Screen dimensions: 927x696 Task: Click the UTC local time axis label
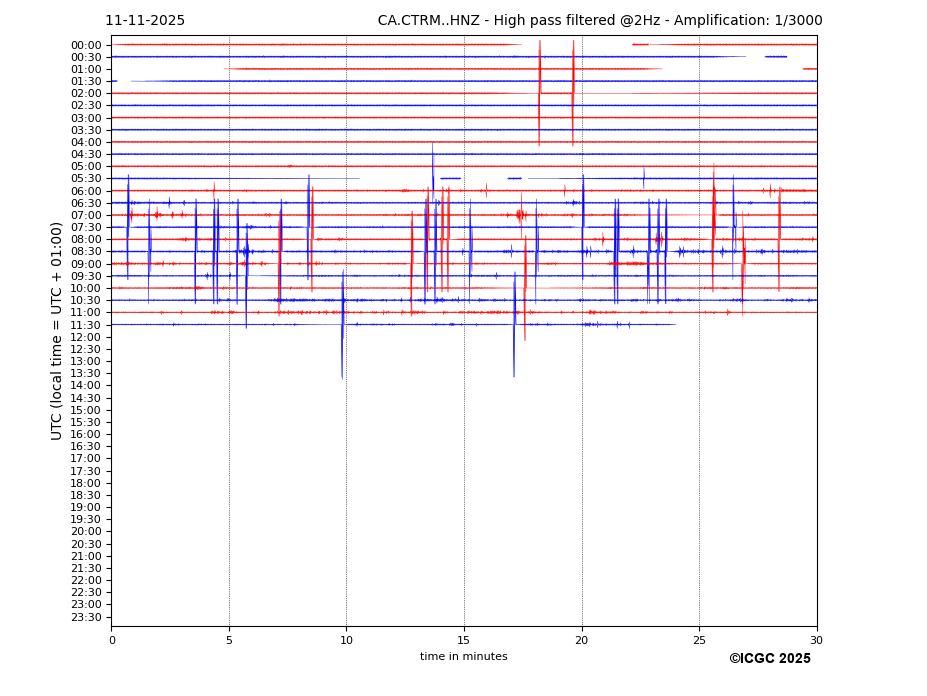(x=57, y=331)
